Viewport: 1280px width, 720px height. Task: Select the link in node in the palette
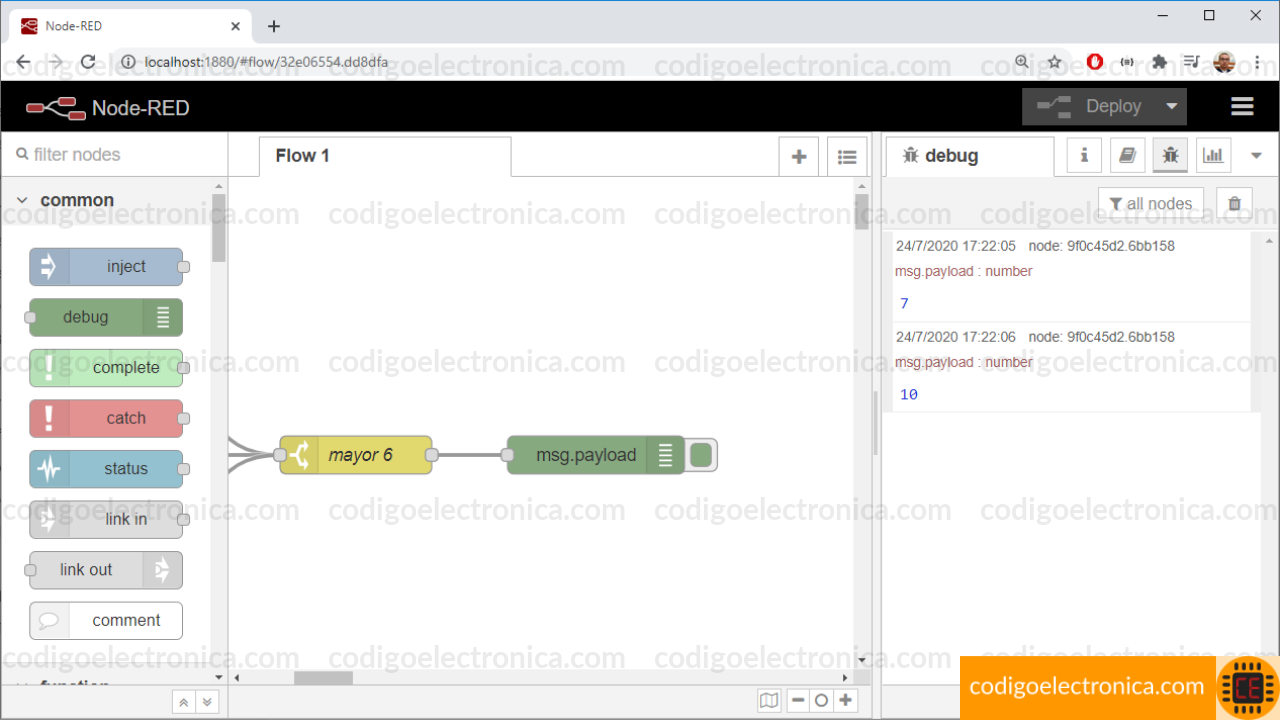coord(106,519)
